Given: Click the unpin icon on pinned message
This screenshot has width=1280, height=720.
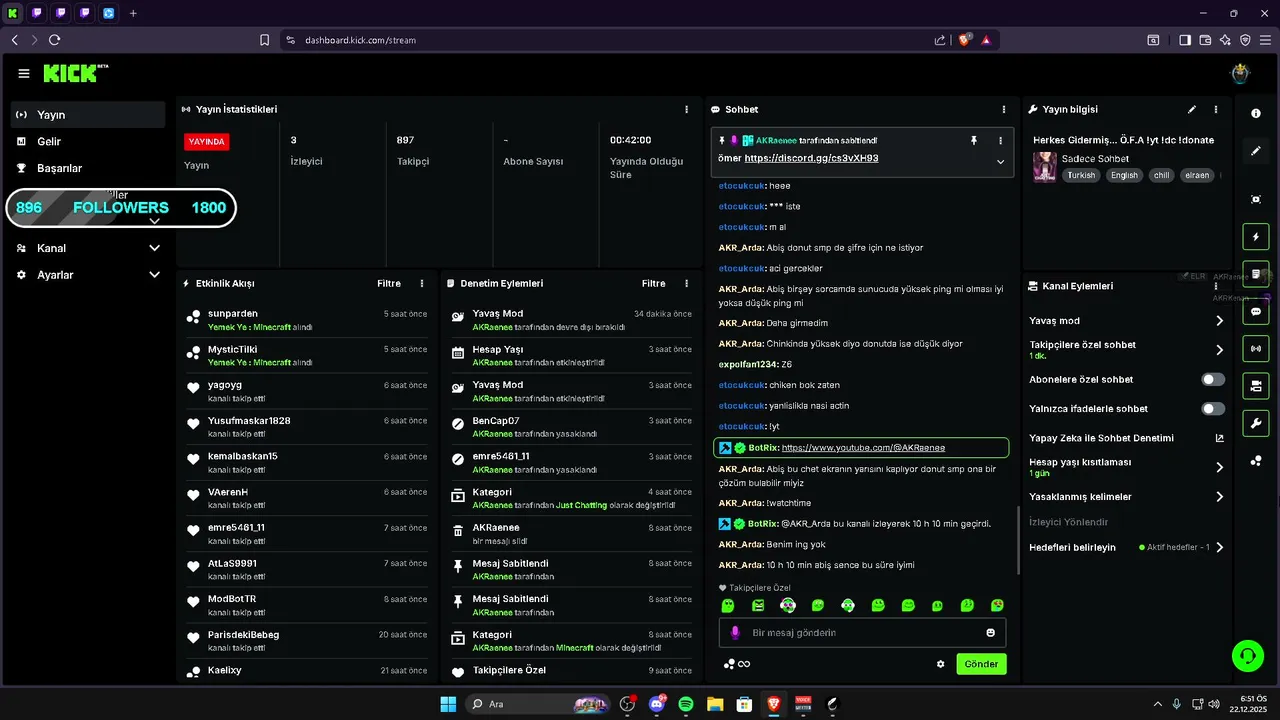Looking at the screenshot, I should coord(974,141).
